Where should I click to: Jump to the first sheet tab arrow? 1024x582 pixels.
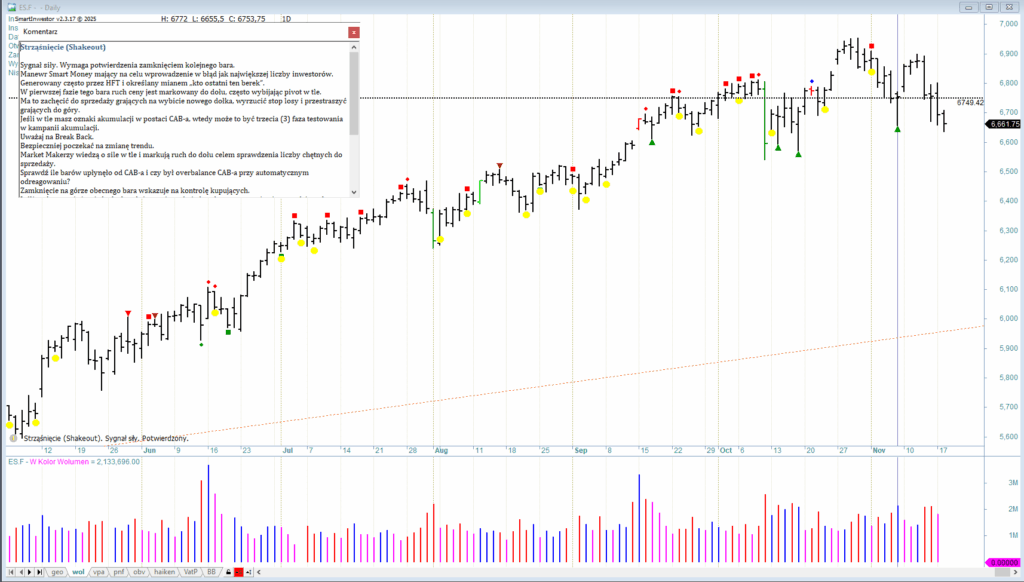point(11,572)
